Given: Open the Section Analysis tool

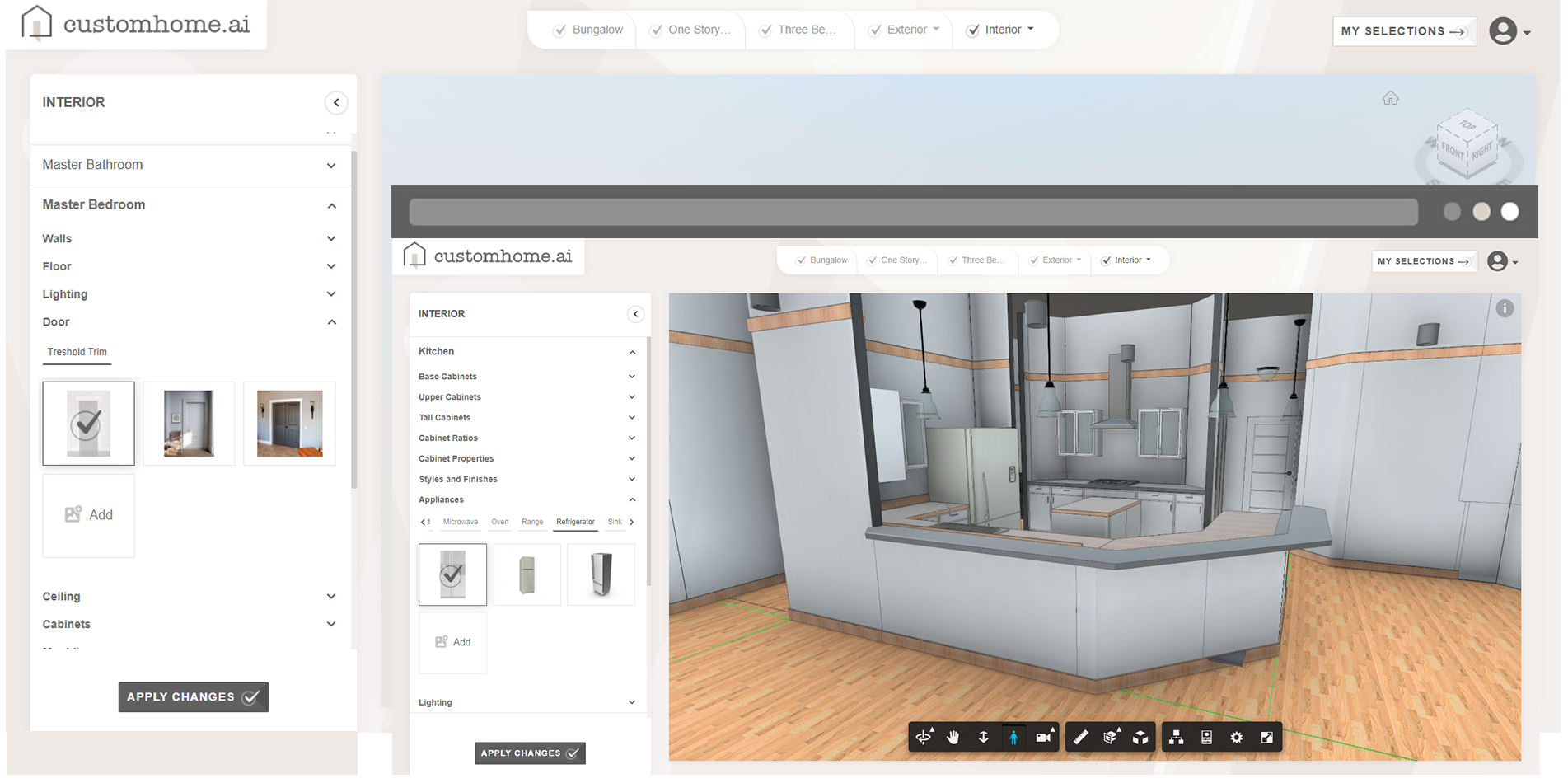Looking at the screenshot, I should [1111, 737].
